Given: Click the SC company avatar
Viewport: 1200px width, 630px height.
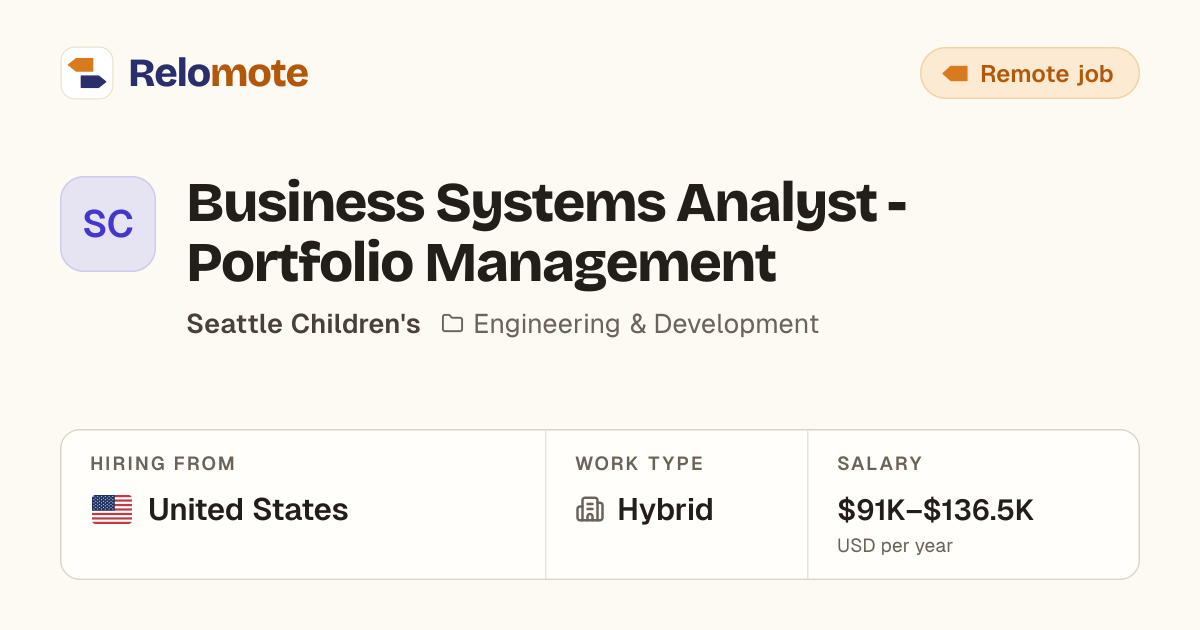Looking at the screenshot, I should tap(108, 224).
